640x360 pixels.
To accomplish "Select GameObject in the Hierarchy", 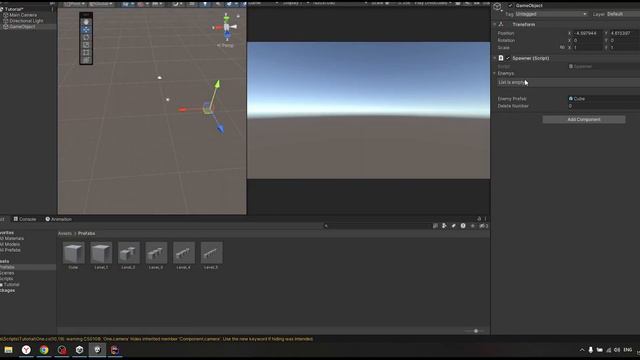I will tap(22, 27).
